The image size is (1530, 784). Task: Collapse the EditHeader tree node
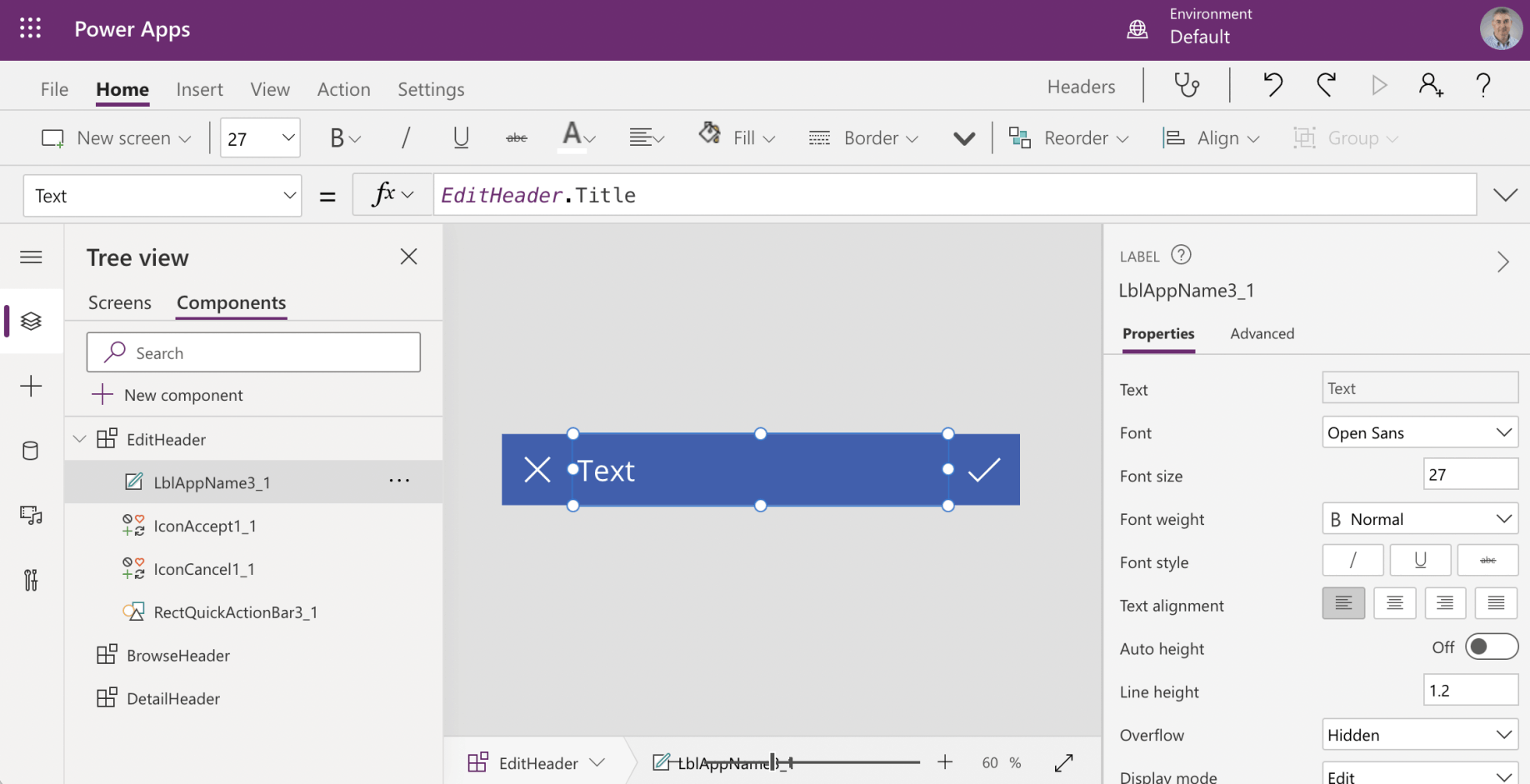click(x=80, y=439)
